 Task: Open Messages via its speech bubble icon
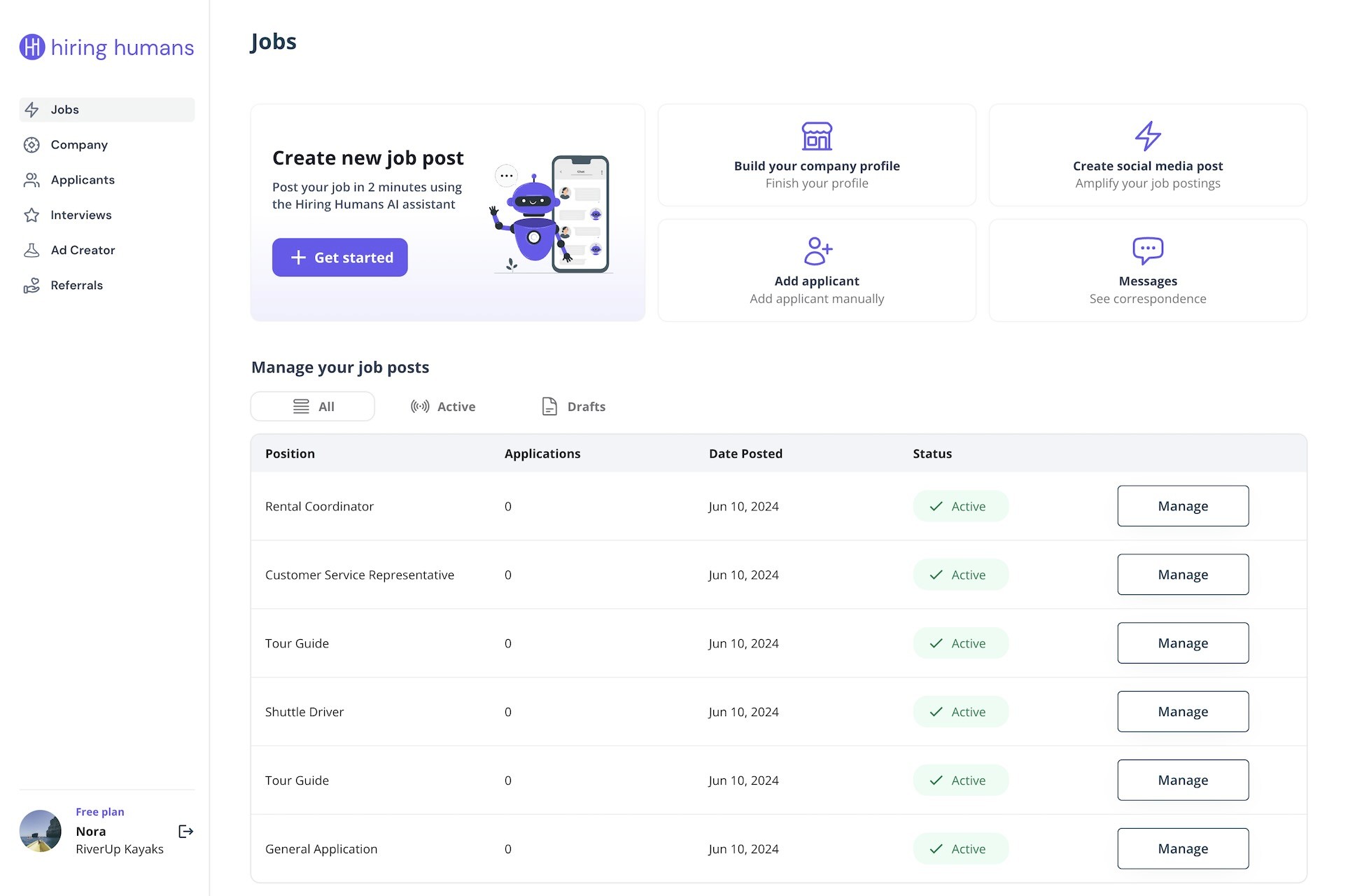pyautogui.click(x=1147, y=250)
